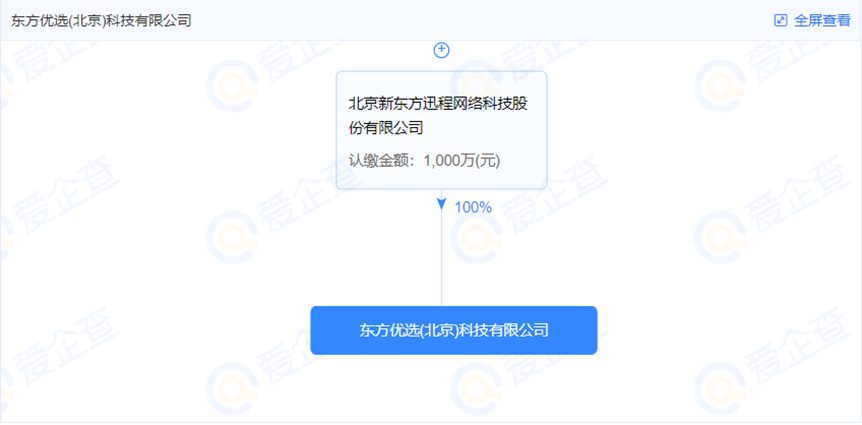
Task: Select the blue 东方优选(北京)科技有限公司 node
Action: coord(454,330)
